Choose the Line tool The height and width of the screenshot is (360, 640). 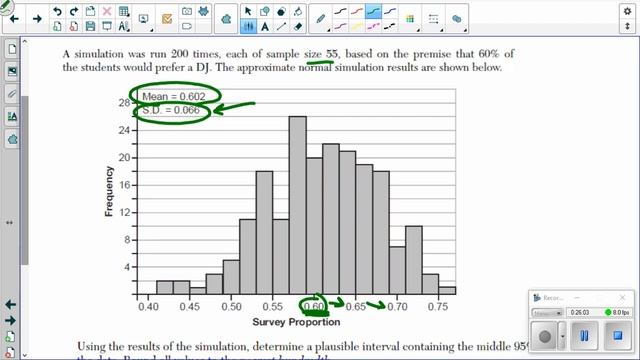pos(281,27)
